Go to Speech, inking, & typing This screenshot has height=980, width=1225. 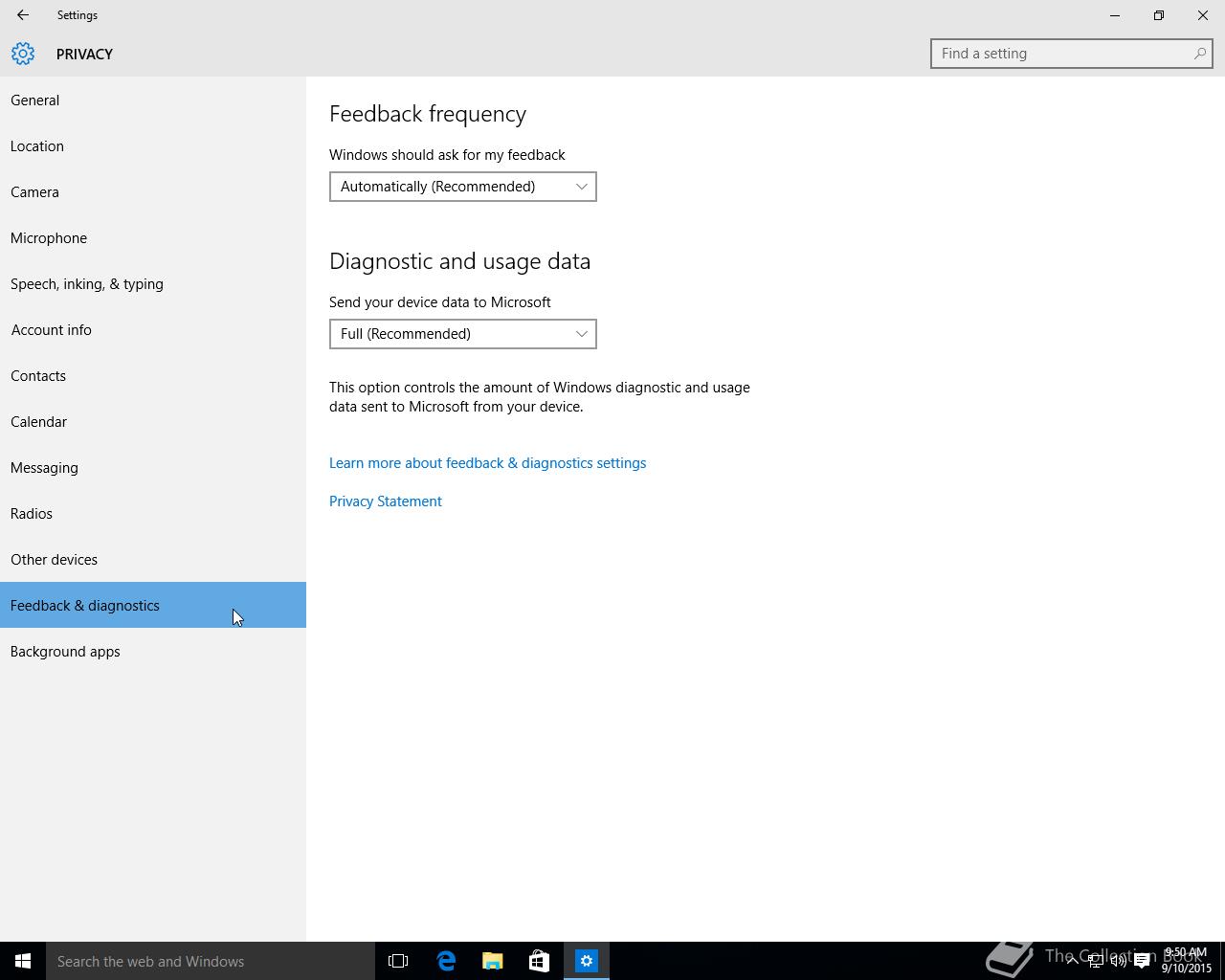pyautogui.click(x=153, y=283)
